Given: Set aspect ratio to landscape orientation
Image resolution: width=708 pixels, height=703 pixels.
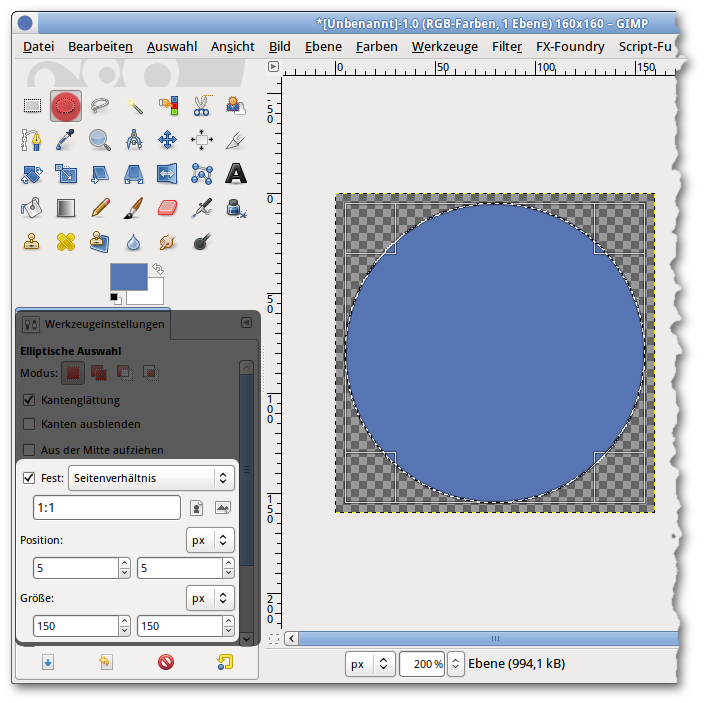Looking at the screenshot, I should [223, 508].
